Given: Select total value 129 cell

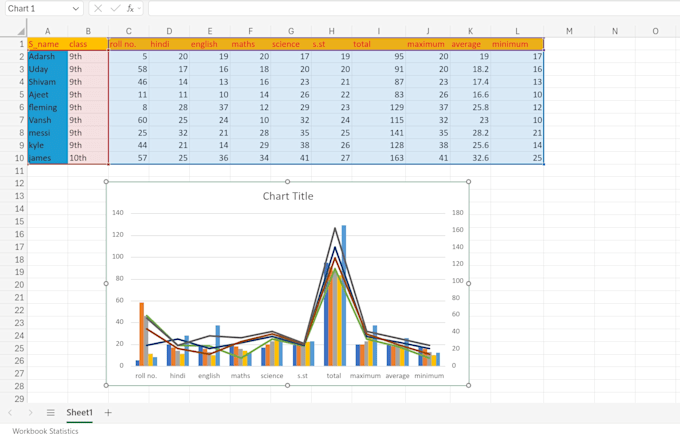Looking at the screenshot, I should 379,108.
